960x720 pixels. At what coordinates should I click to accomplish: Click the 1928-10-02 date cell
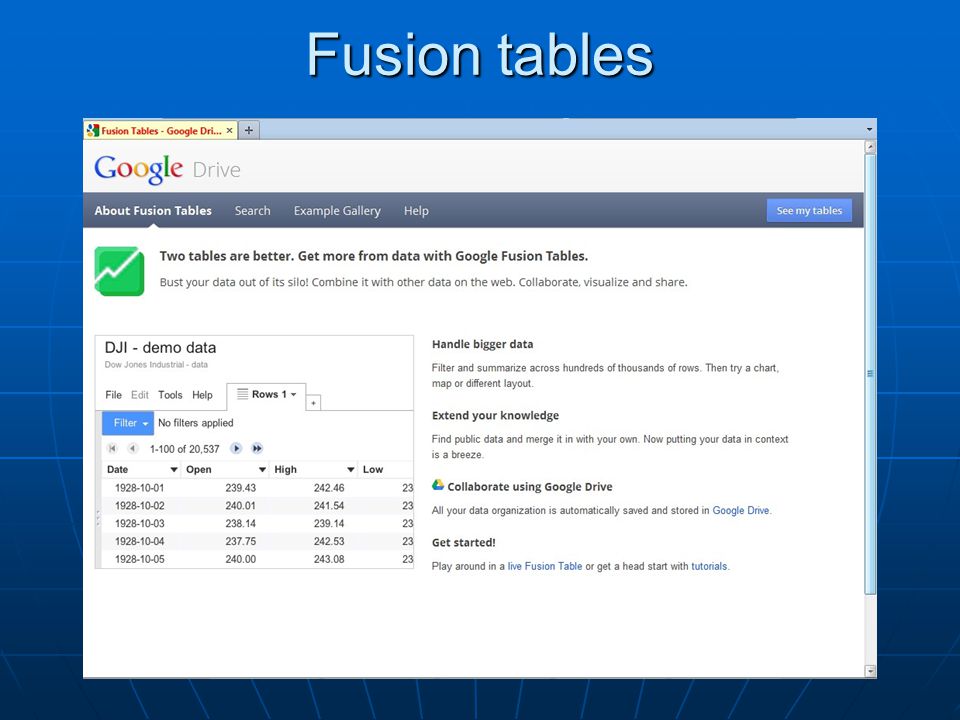point(140,506)
